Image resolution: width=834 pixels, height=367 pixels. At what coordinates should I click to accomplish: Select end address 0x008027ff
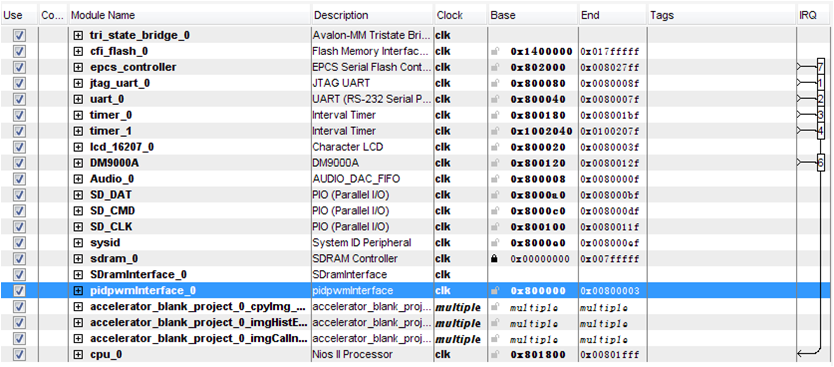point(610,68)
